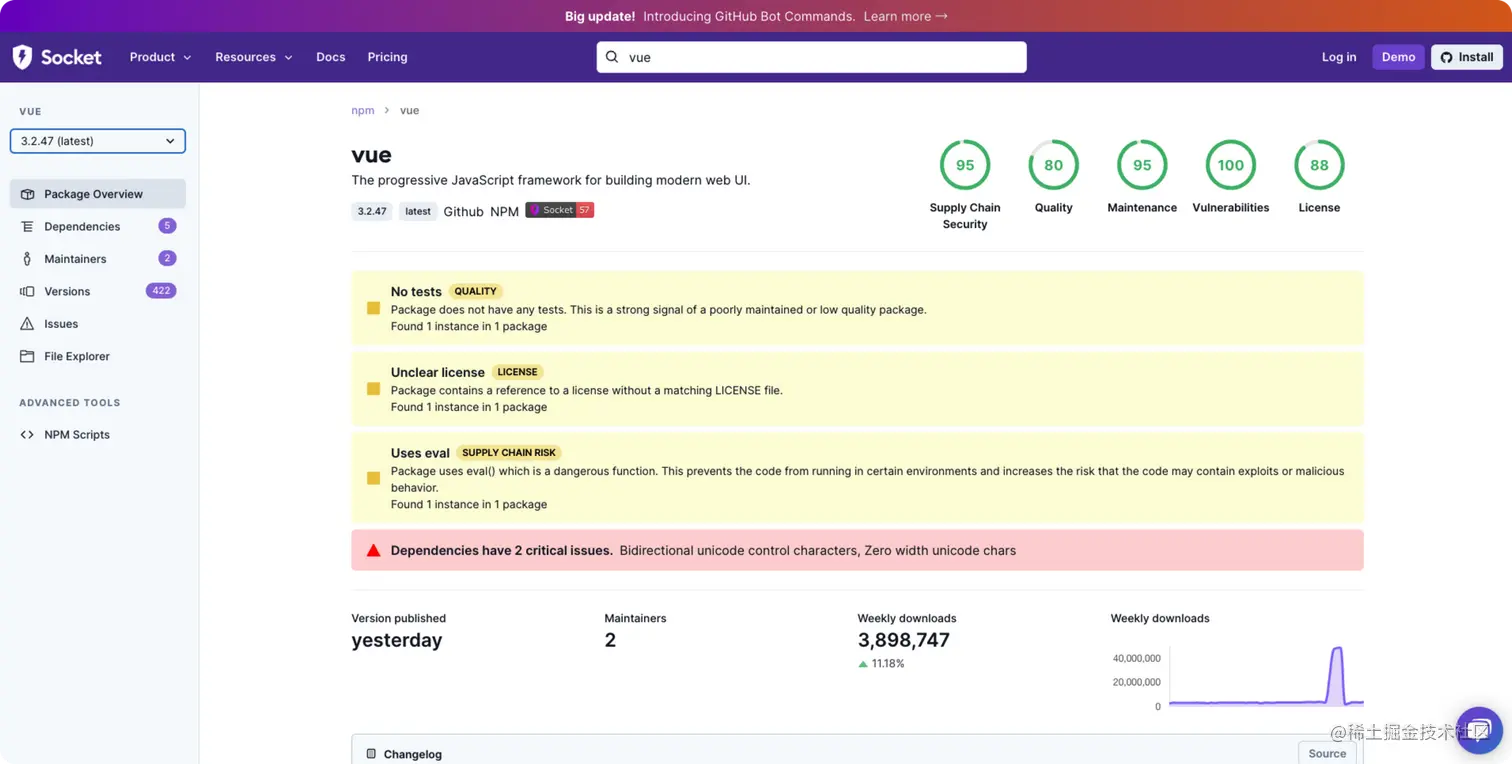The image size is (1512, 764).
Task: Open the Pricing page
Action: pos(387,57)
